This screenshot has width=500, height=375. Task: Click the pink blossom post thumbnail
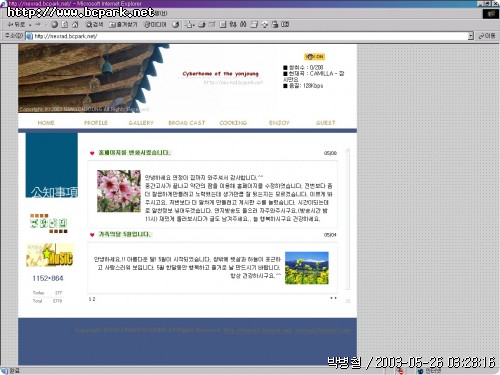(119, 191)
